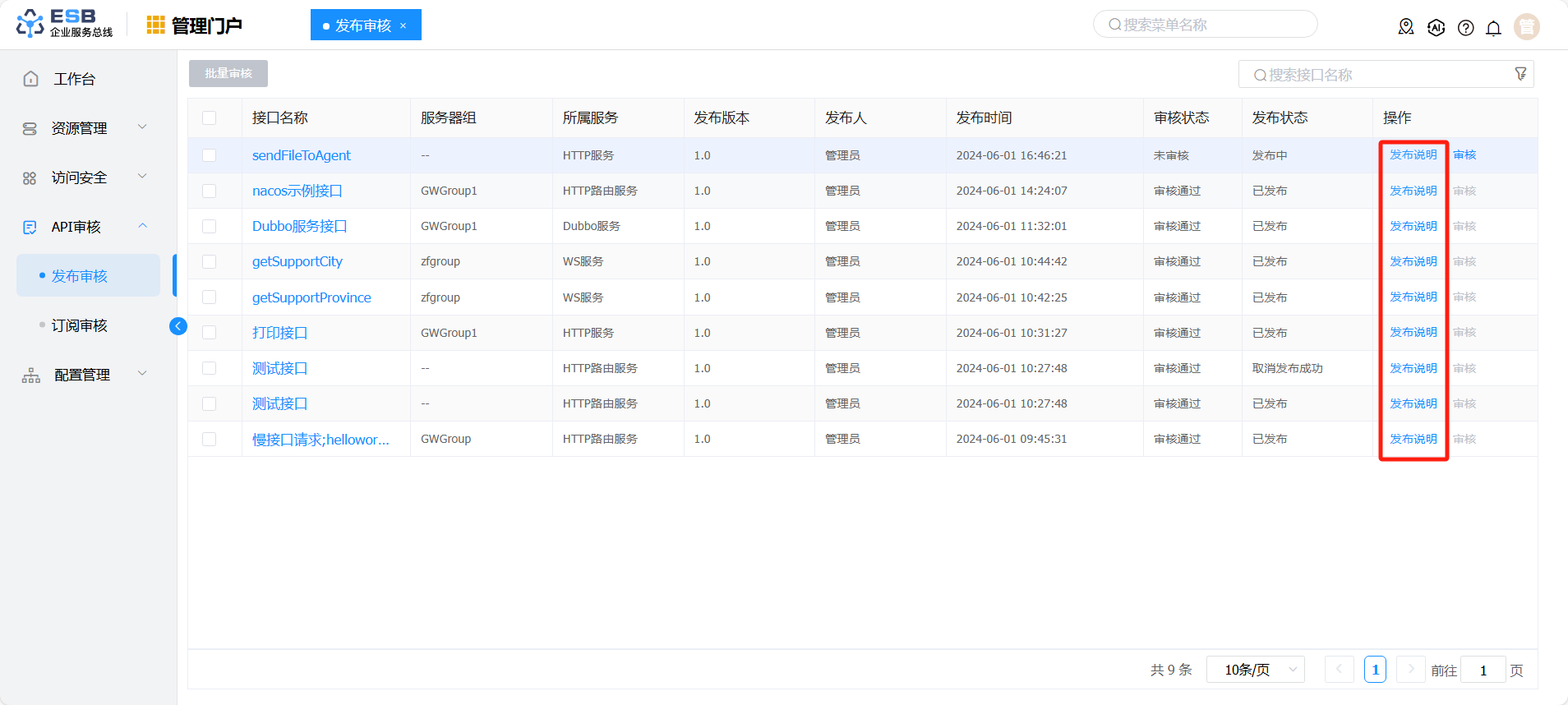Check the Dubbo服务接口 row checkbox

coord(210,226)
